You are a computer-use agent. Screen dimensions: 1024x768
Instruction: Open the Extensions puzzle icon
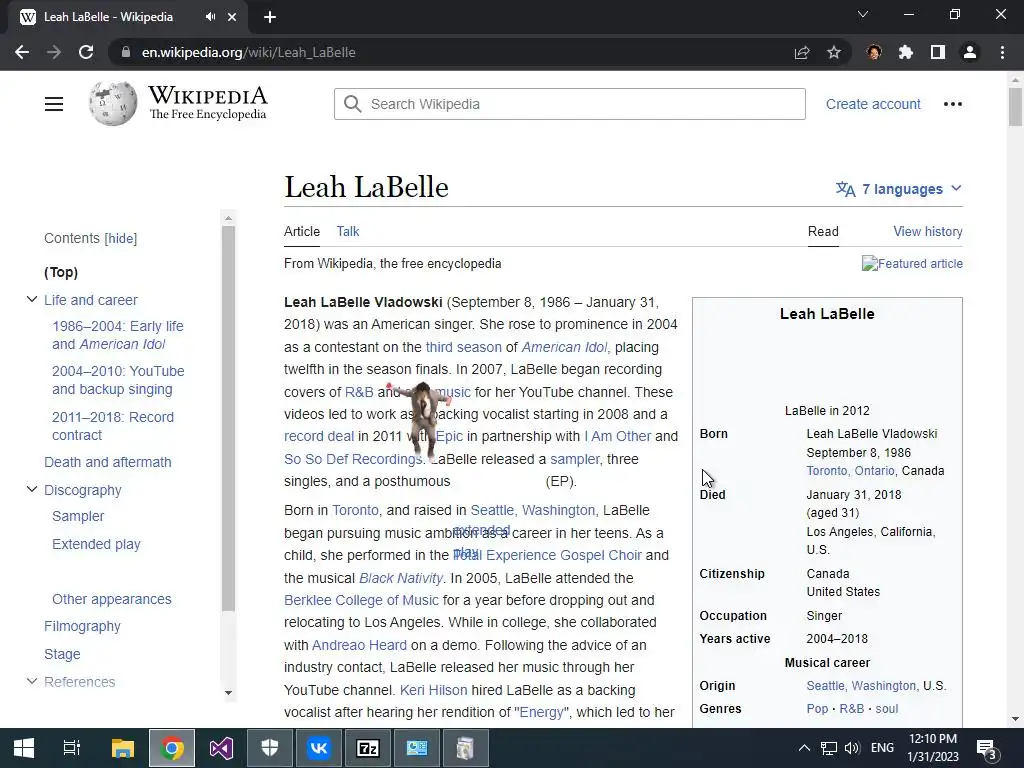click(x=906, y=52)
